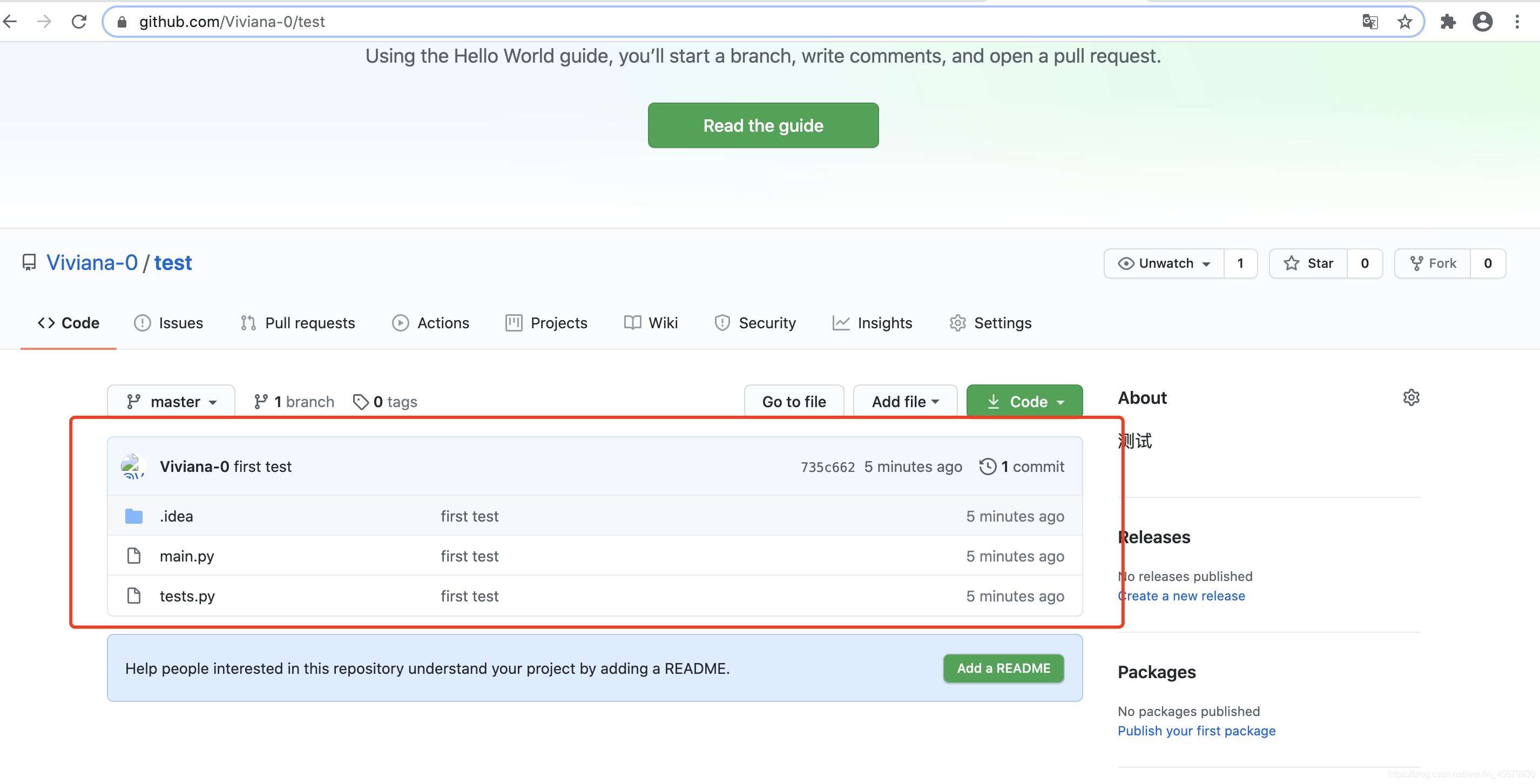Click the browser address bar URL
The width and height of the screenshot is (1540, 784).
232,22
